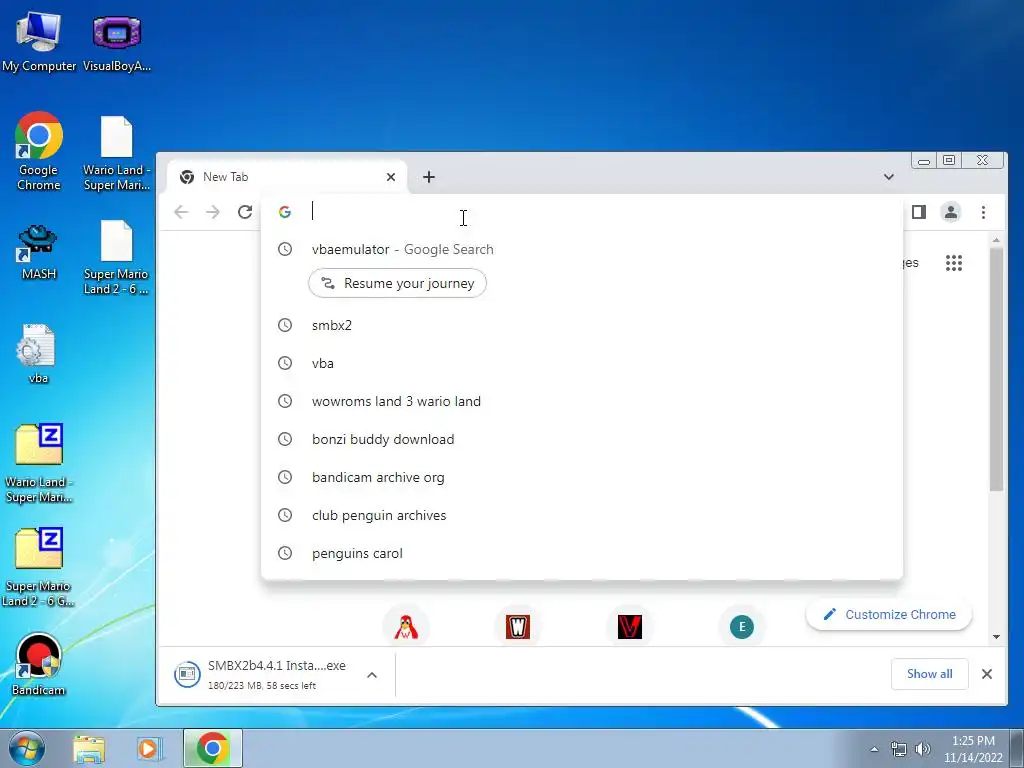Open the W shortcut tile

pos(518,626)
